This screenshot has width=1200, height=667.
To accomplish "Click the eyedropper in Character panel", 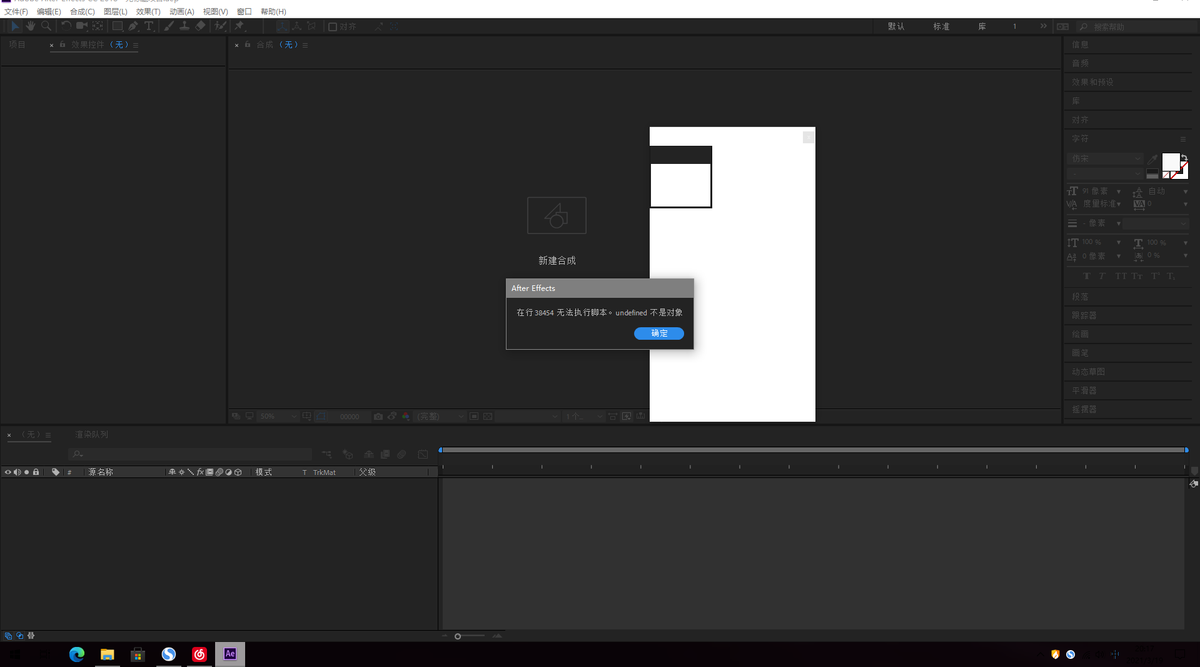I will (1152, 159).
